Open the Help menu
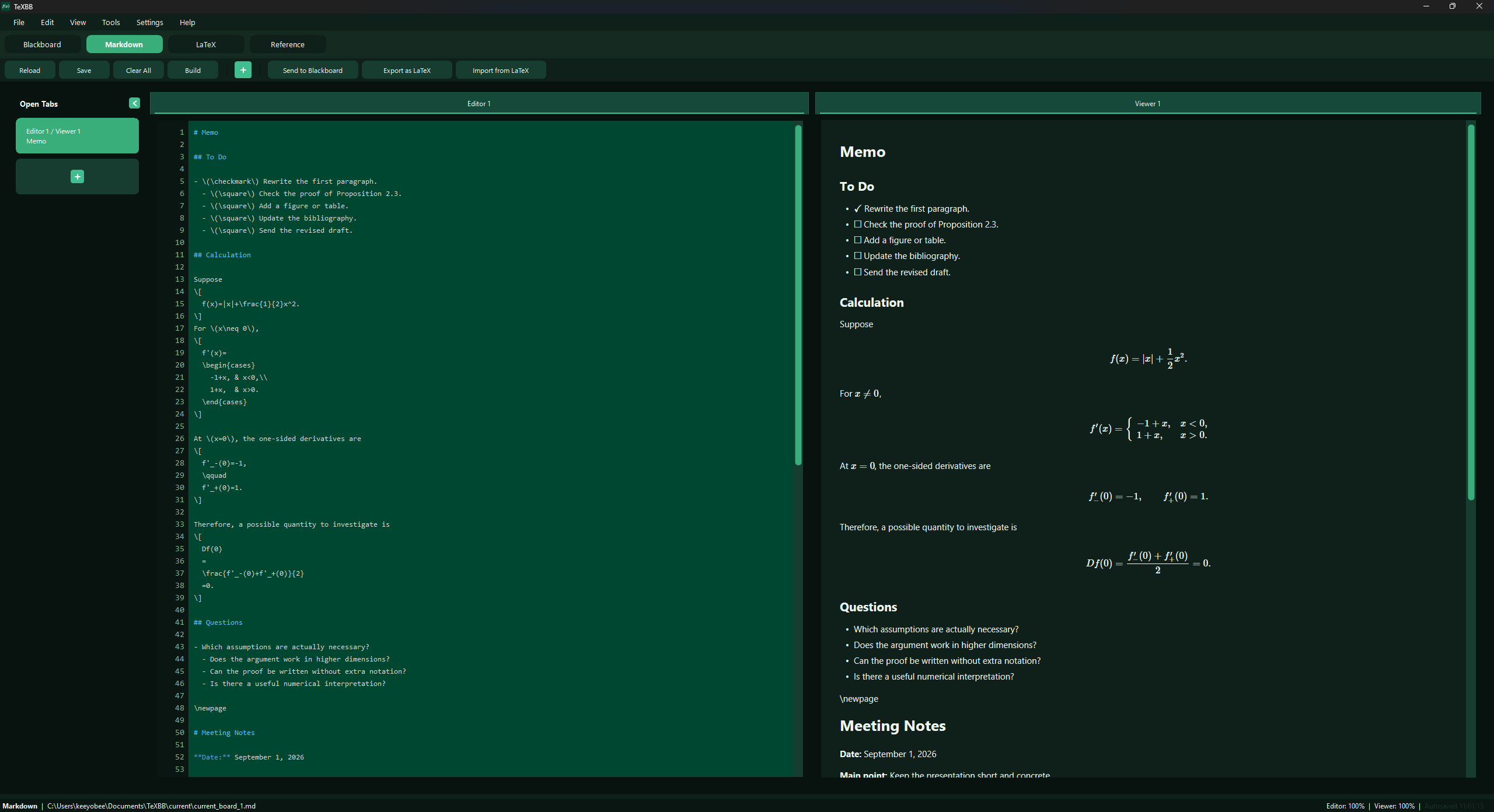Image resolution: width=1494 pixels, height=812 pixels. coord(187,22)
